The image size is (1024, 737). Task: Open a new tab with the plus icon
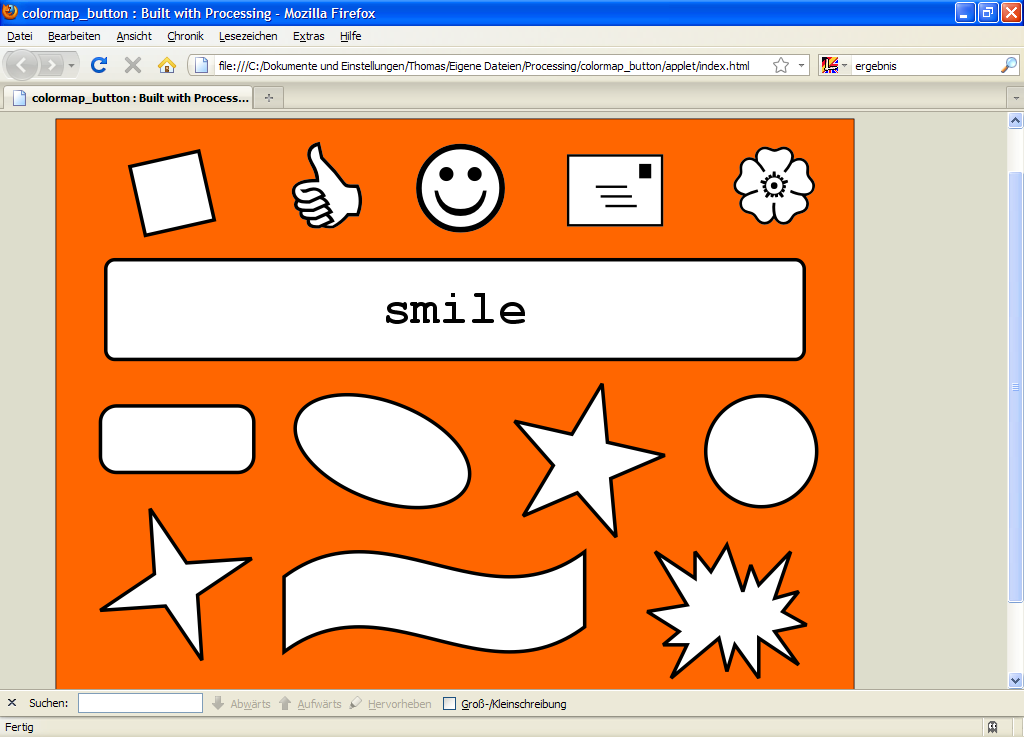[x=267, y=97]
